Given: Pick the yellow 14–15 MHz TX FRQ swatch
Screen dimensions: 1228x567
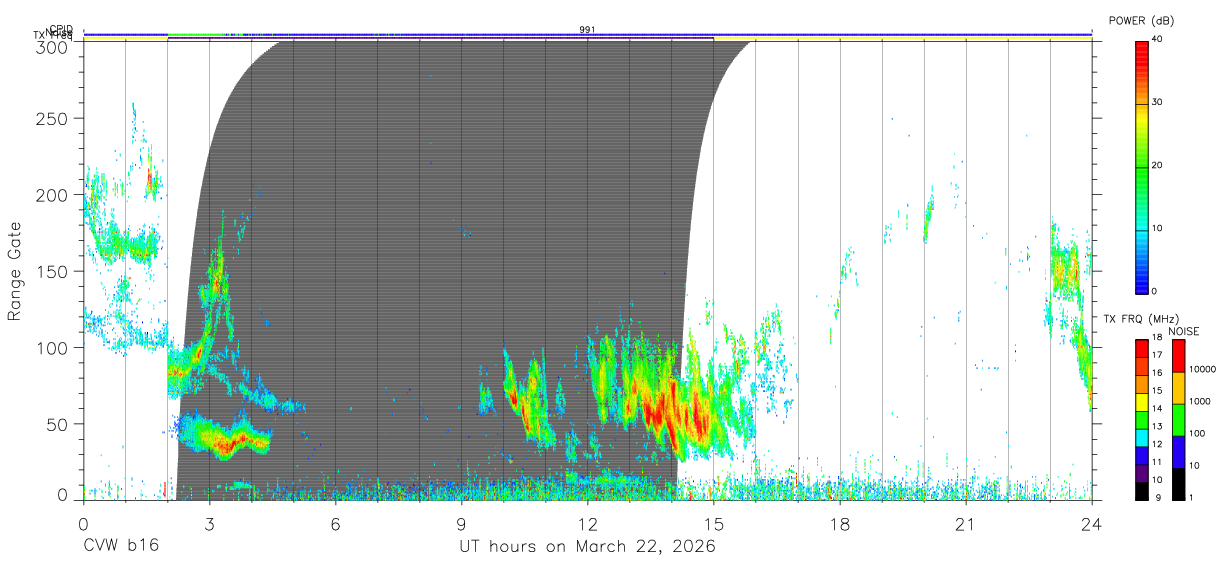Looking at the screenshot, I should [1141, 401].
